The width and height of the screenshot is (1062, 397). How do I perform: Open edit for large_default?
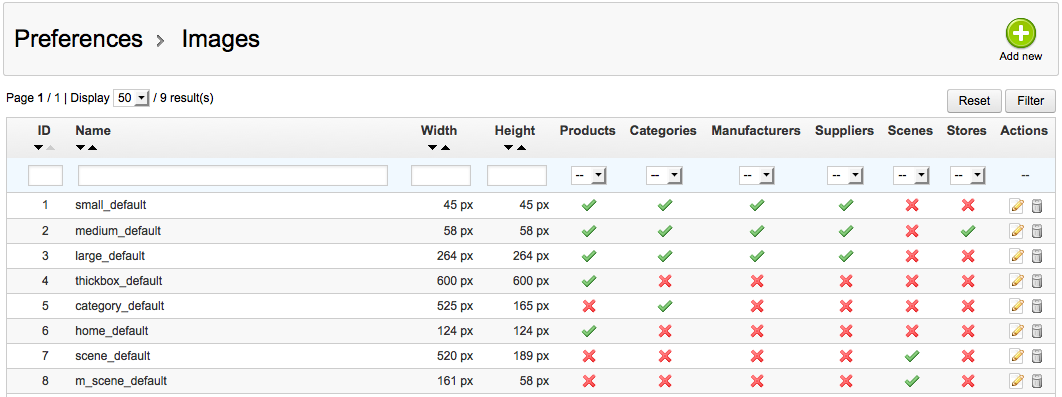tap(1016, 256)
